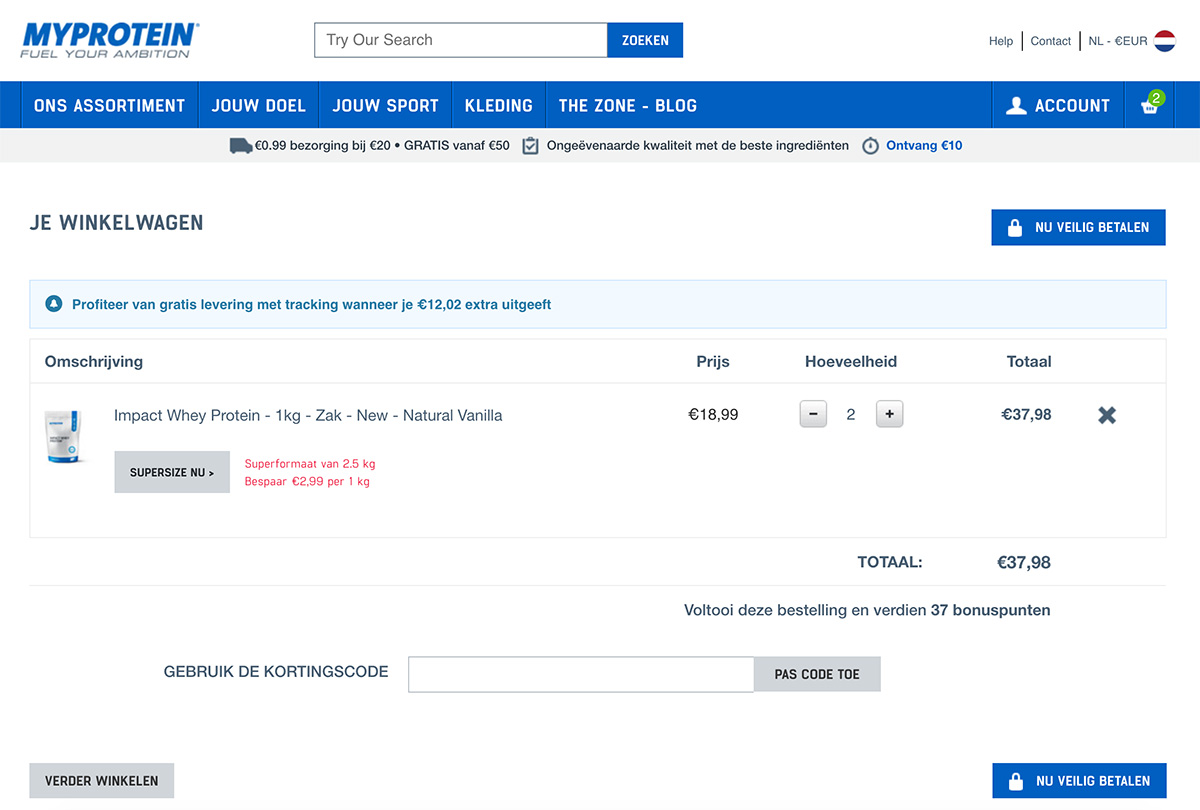The image size is (1200, 810).
Task: Open the Impact Whey Protein product thumbnail
Action: pos(64,436)
